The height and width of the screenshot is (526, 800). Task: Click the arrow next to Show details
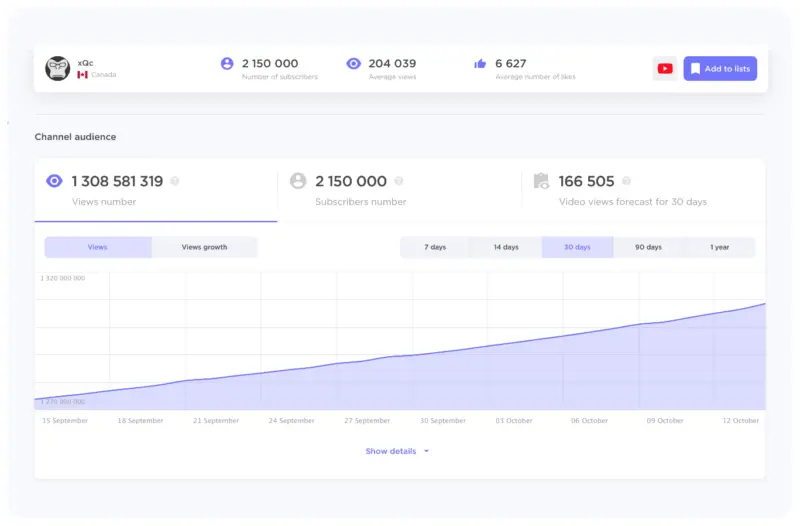426,451
